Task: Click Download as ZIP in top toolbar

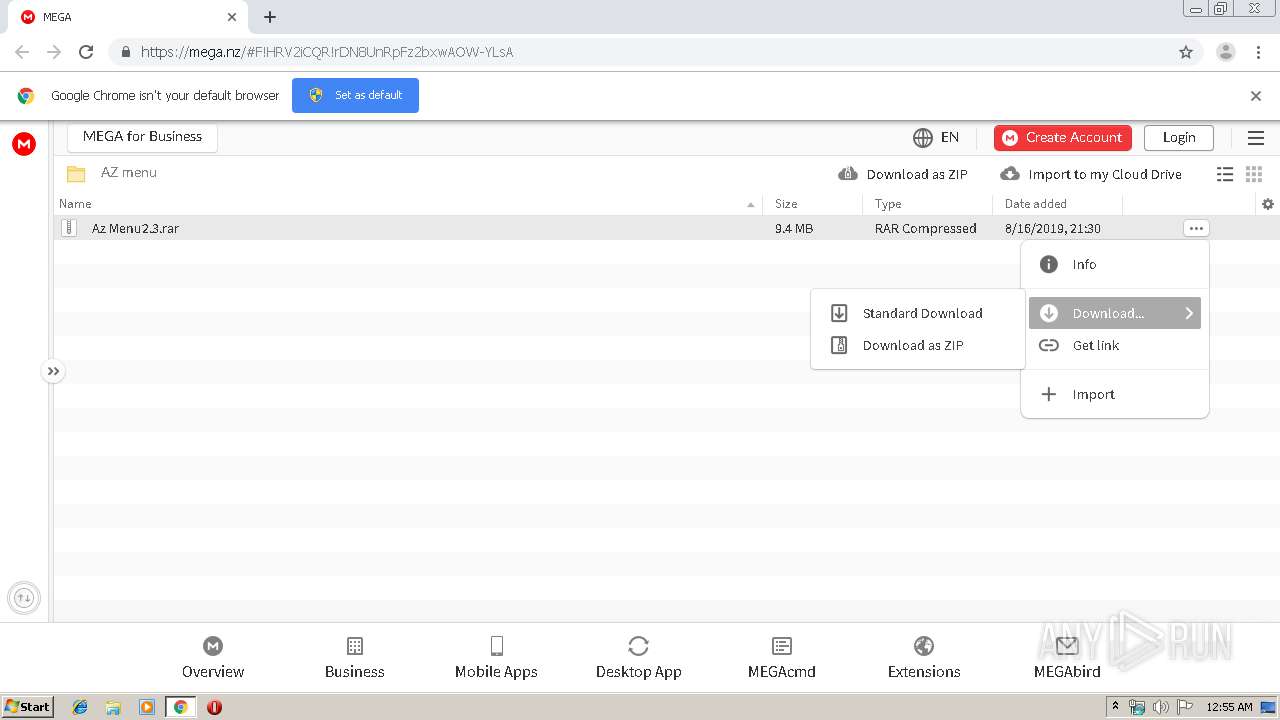Action: pyautogui.click(x=903, y=174)
